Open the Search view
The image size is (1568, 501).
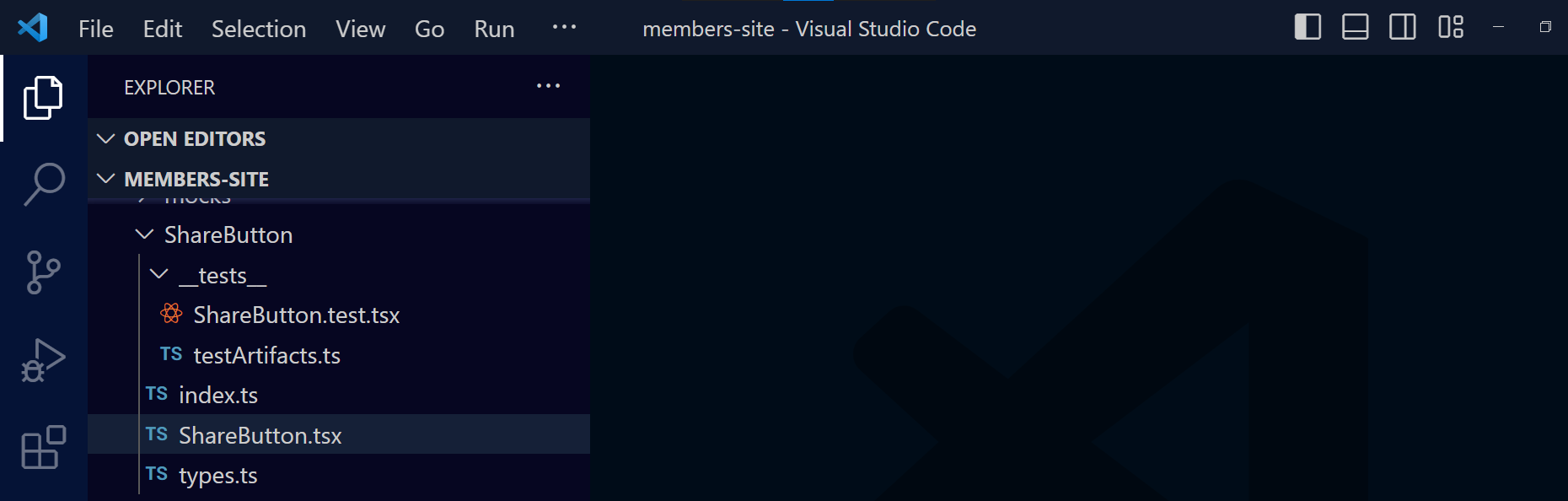coord(43,185)
